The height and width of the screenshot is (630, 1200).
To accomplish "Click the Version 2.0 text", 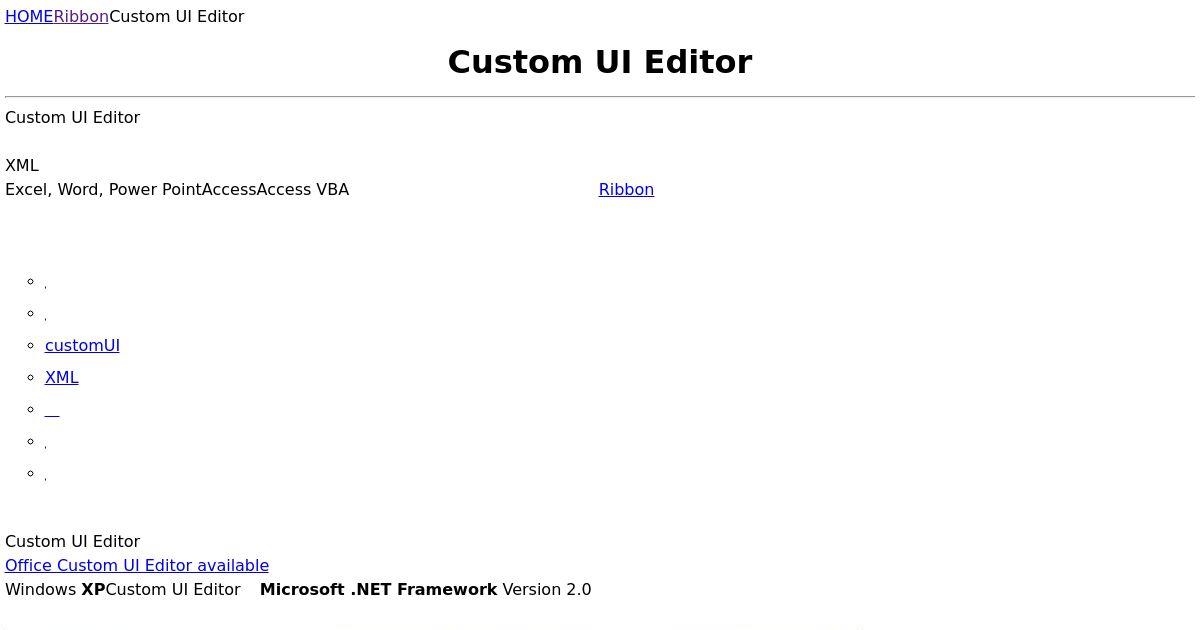I will click(x=547, y=589).
